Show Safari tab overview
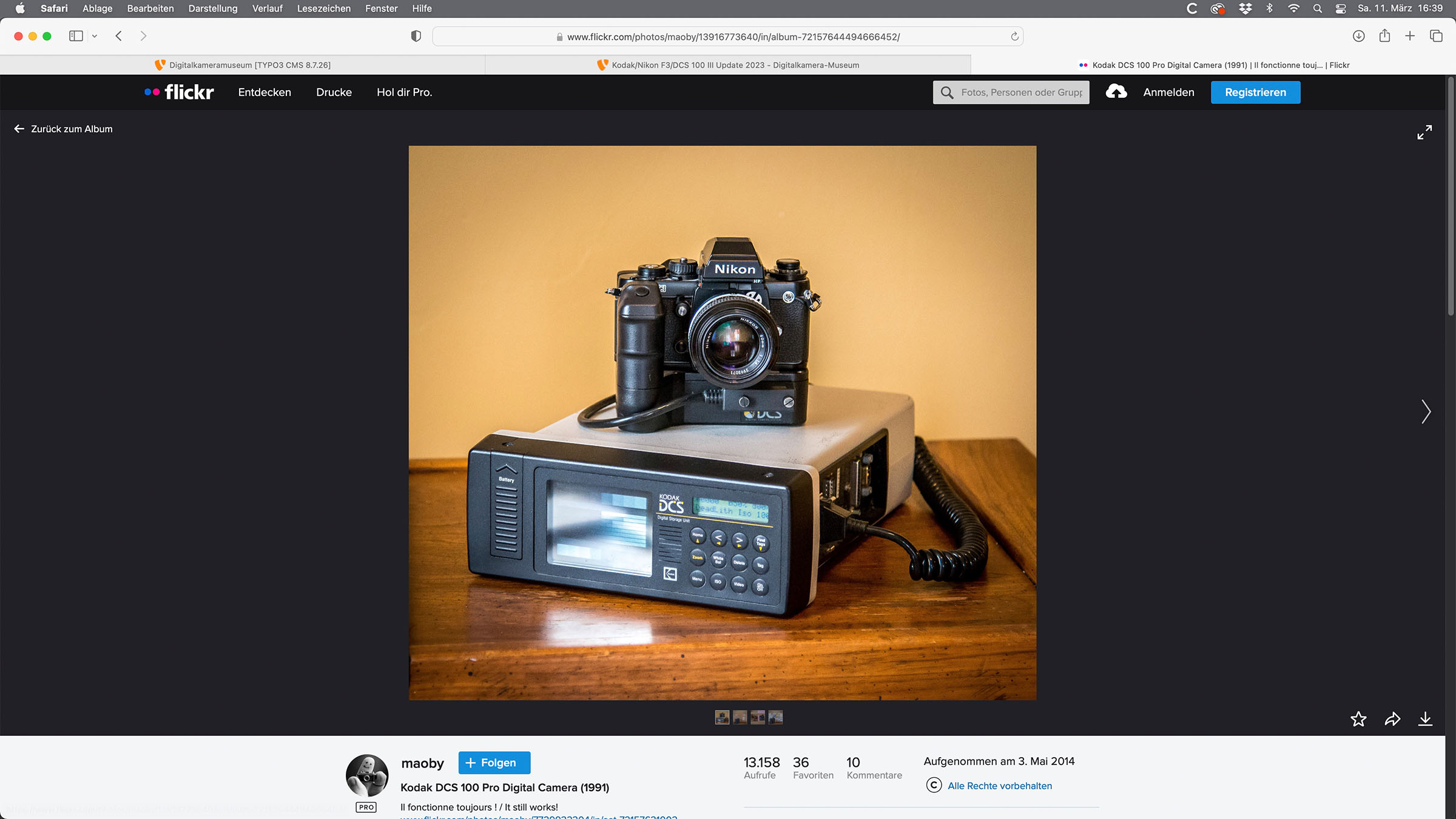 [x=1436, y=36]
